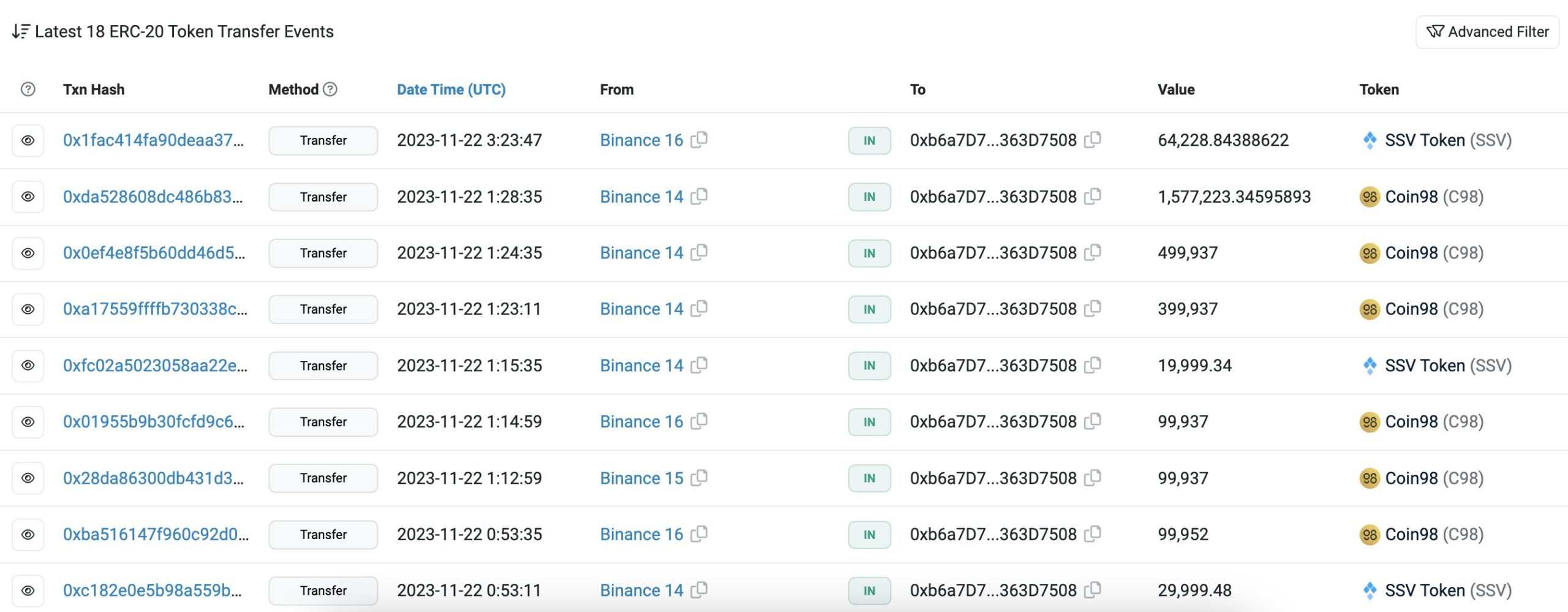The height and width of the screenshot is (612, 1568).
Task: Copy To address in 499,937 row
Action: [x=1093, y=252]
